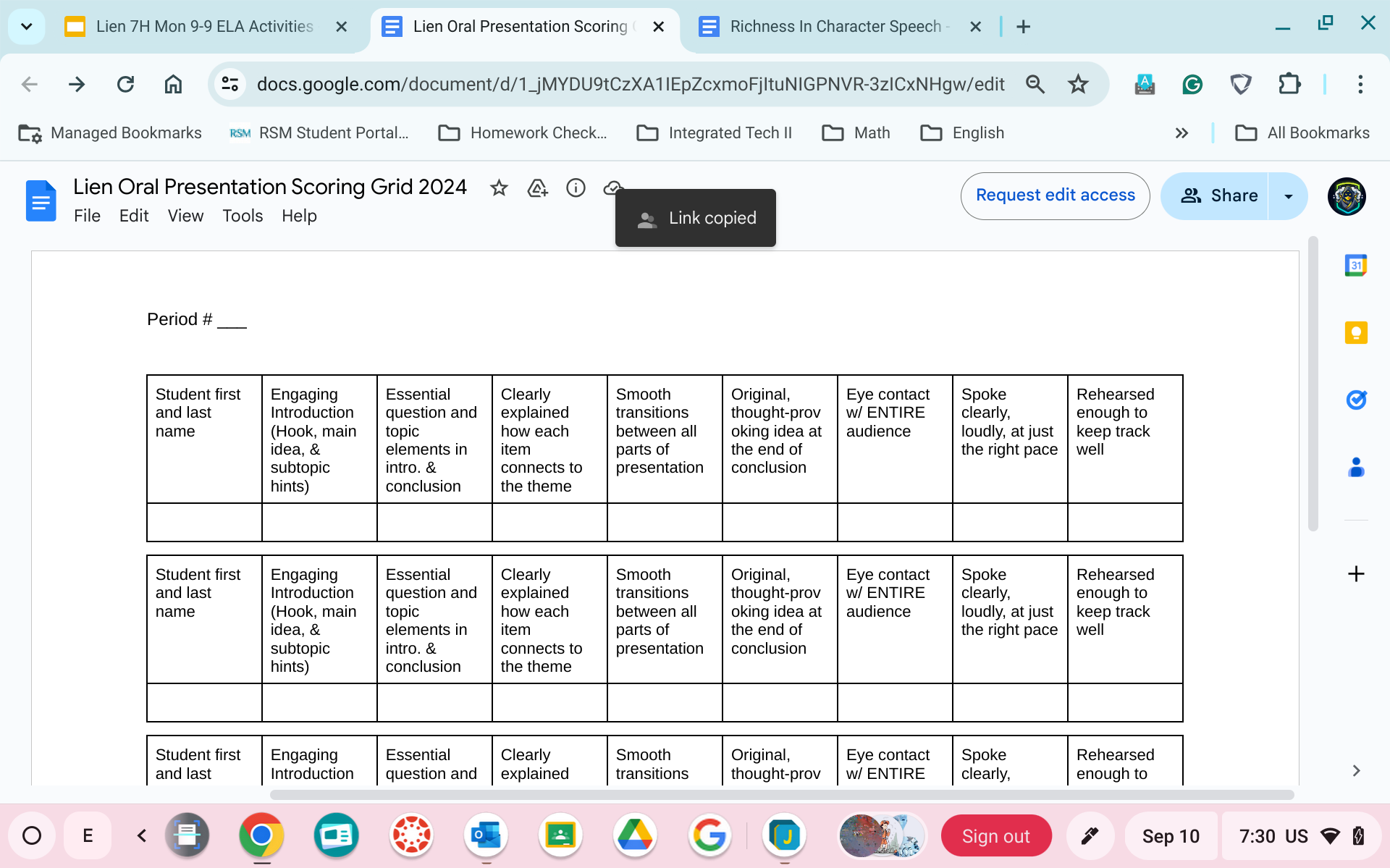Open Google Keep side panel

pos(1355,333)
